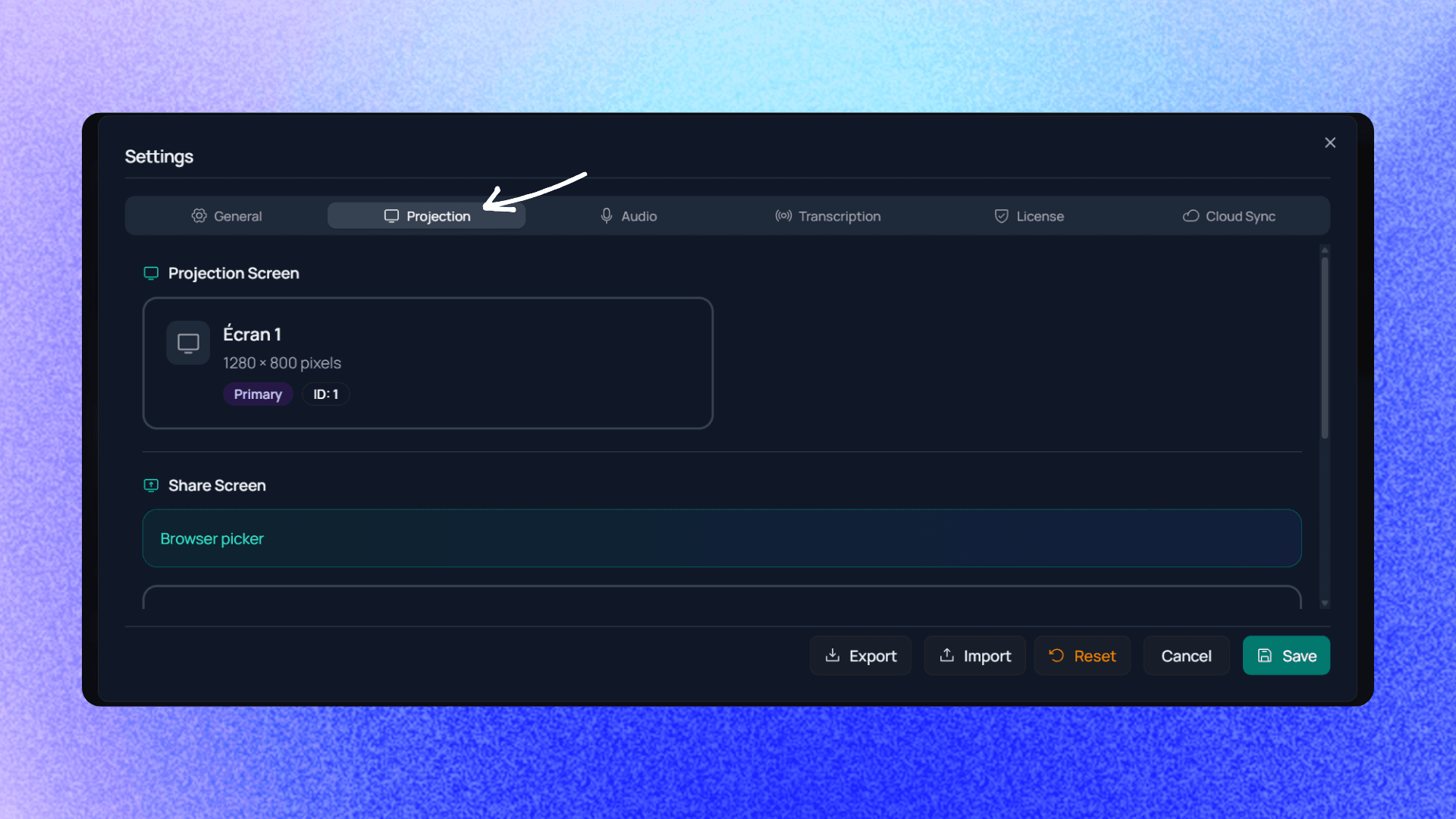This screenshot has width=1456, height=819.
Task: Reset settings using the orange Reset button
Action: point(1082,656)
